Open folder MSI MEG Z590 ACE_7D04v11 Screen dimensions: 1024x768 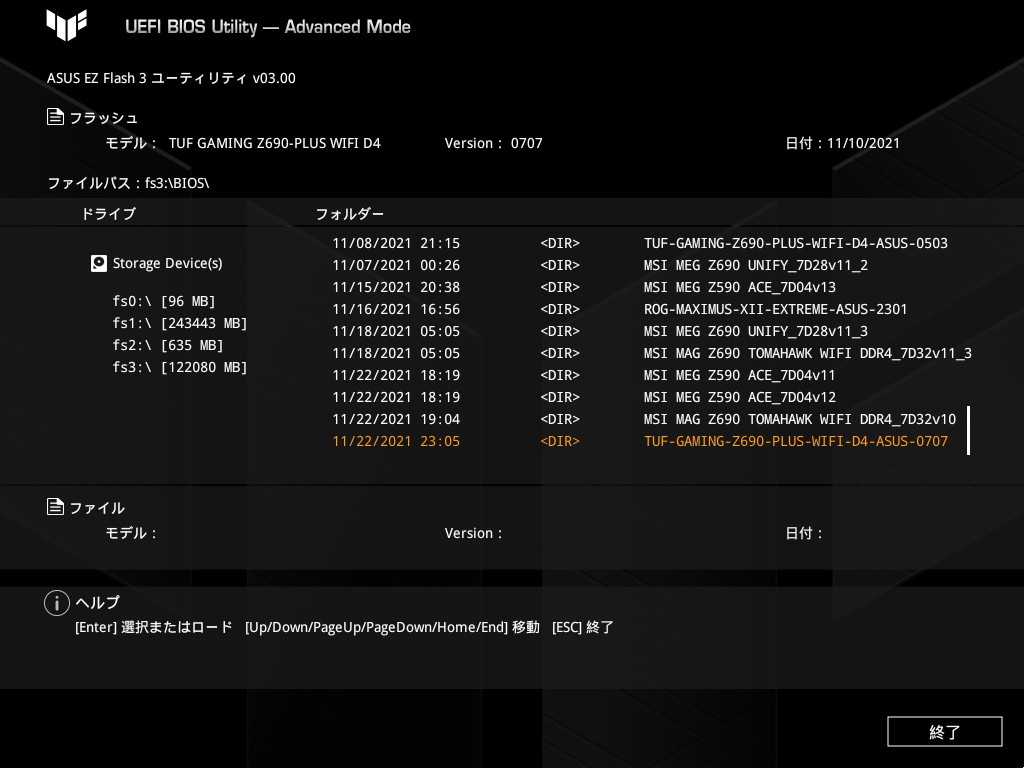pyautogui.click(x=740, y=376)
